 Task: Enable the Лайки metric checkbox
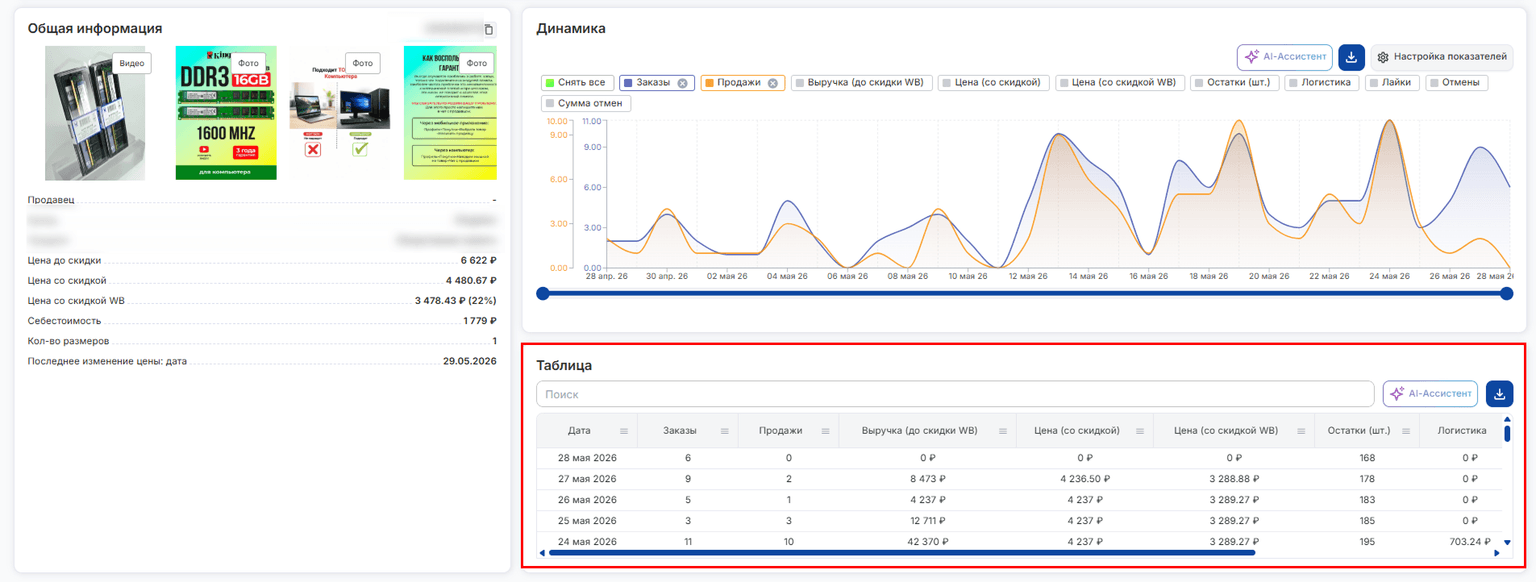click(x=1374, y=83)
